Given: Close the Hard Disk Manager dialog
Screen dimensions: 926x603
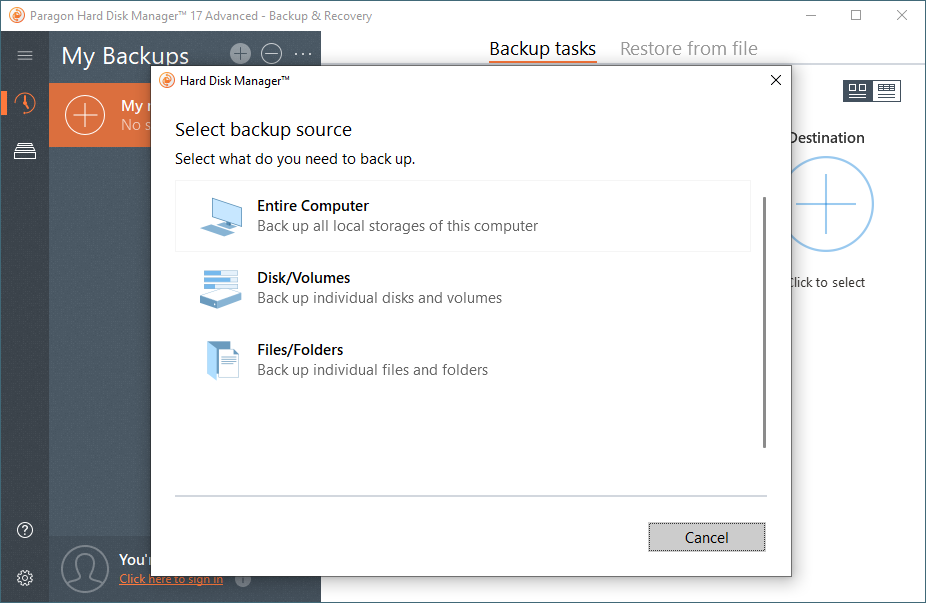Looking at the screenshot, I should pyautogui.click(x=776, y=80).
